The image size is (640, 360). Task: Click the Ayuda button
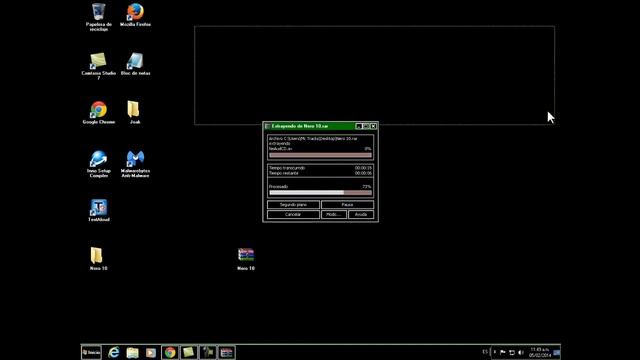click(x=361, y=214)
